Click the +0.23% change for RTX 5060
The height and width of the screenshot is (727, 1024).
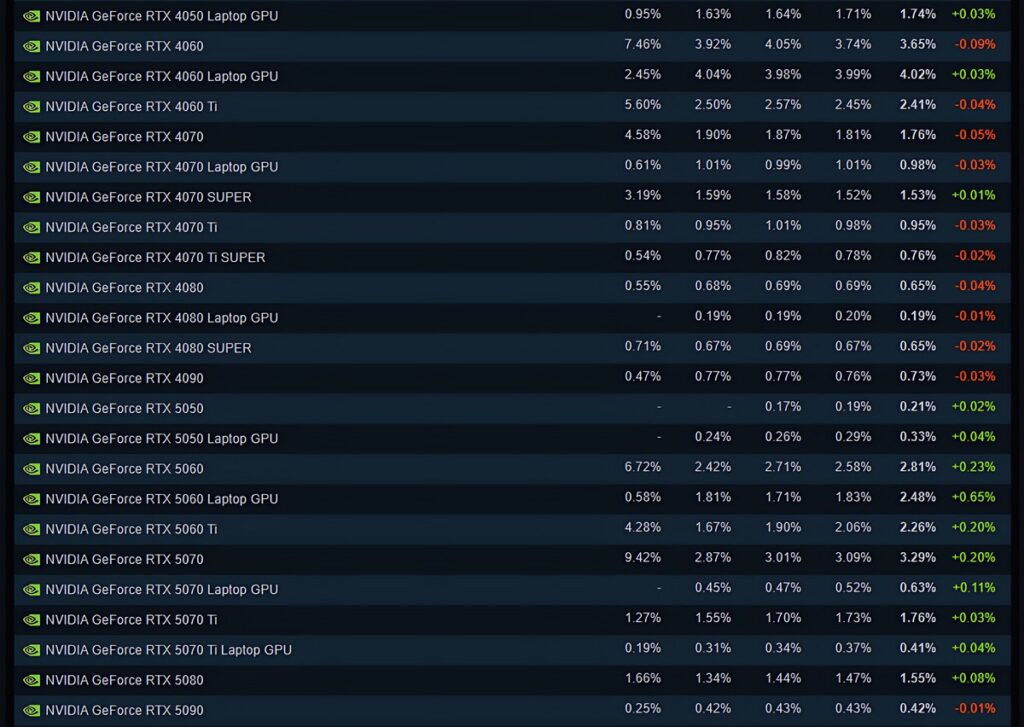(x=973, y=467)
